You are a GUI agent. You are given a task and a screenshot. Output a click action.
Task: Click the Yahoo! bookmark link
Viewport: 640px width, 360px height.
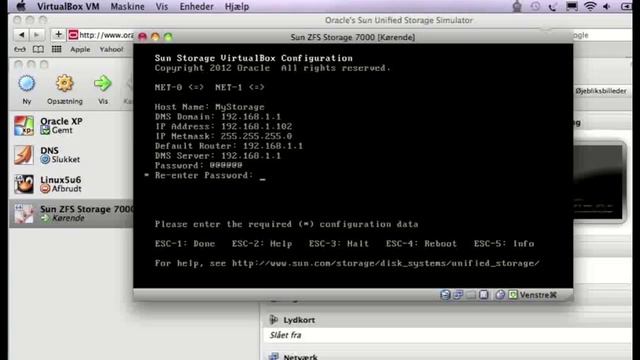click(x=111, y=49)
